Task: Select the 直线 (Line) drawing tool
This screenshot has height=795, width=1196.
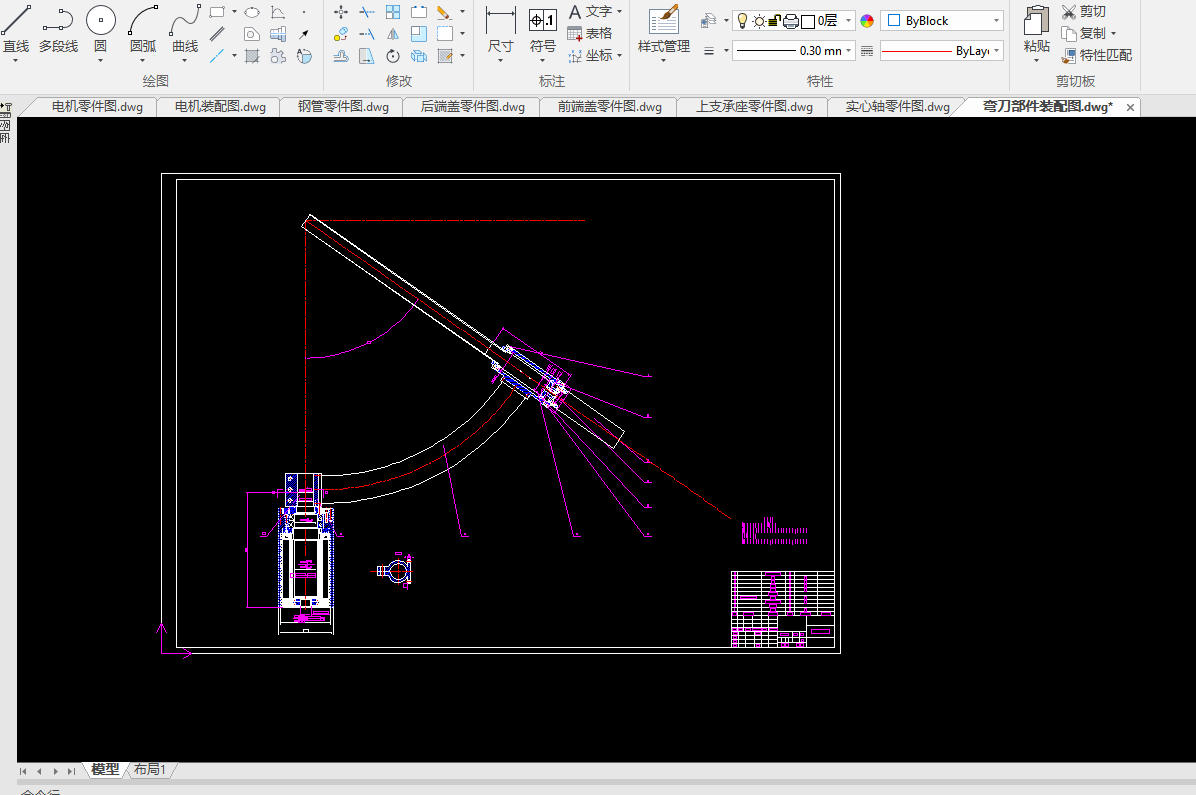Action: [x=16, y=28]
